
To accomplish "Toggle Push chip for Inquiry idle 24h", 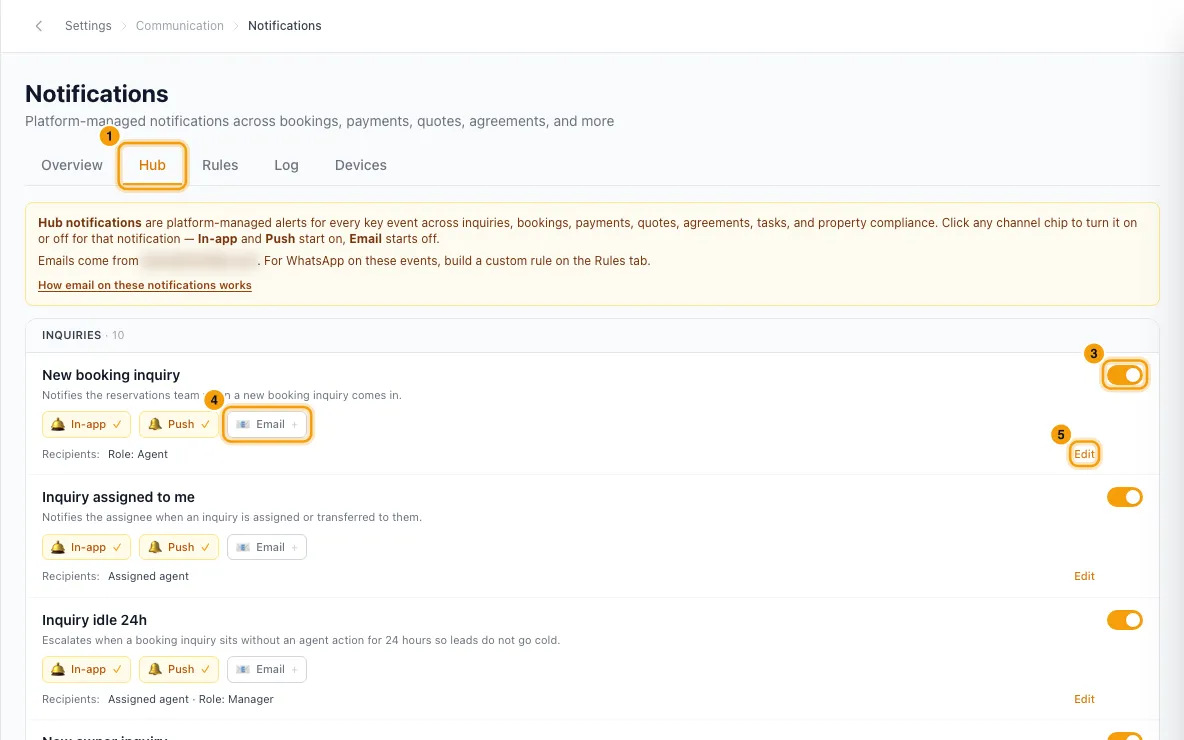I will click(x=178, y=670).
